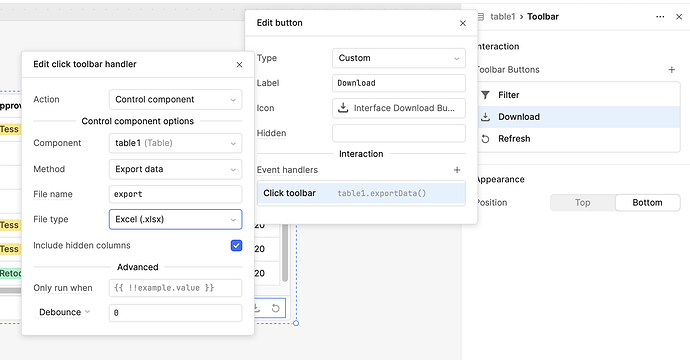Click the Only run when input field
690x360 pixels.
(x=176, y=288)
